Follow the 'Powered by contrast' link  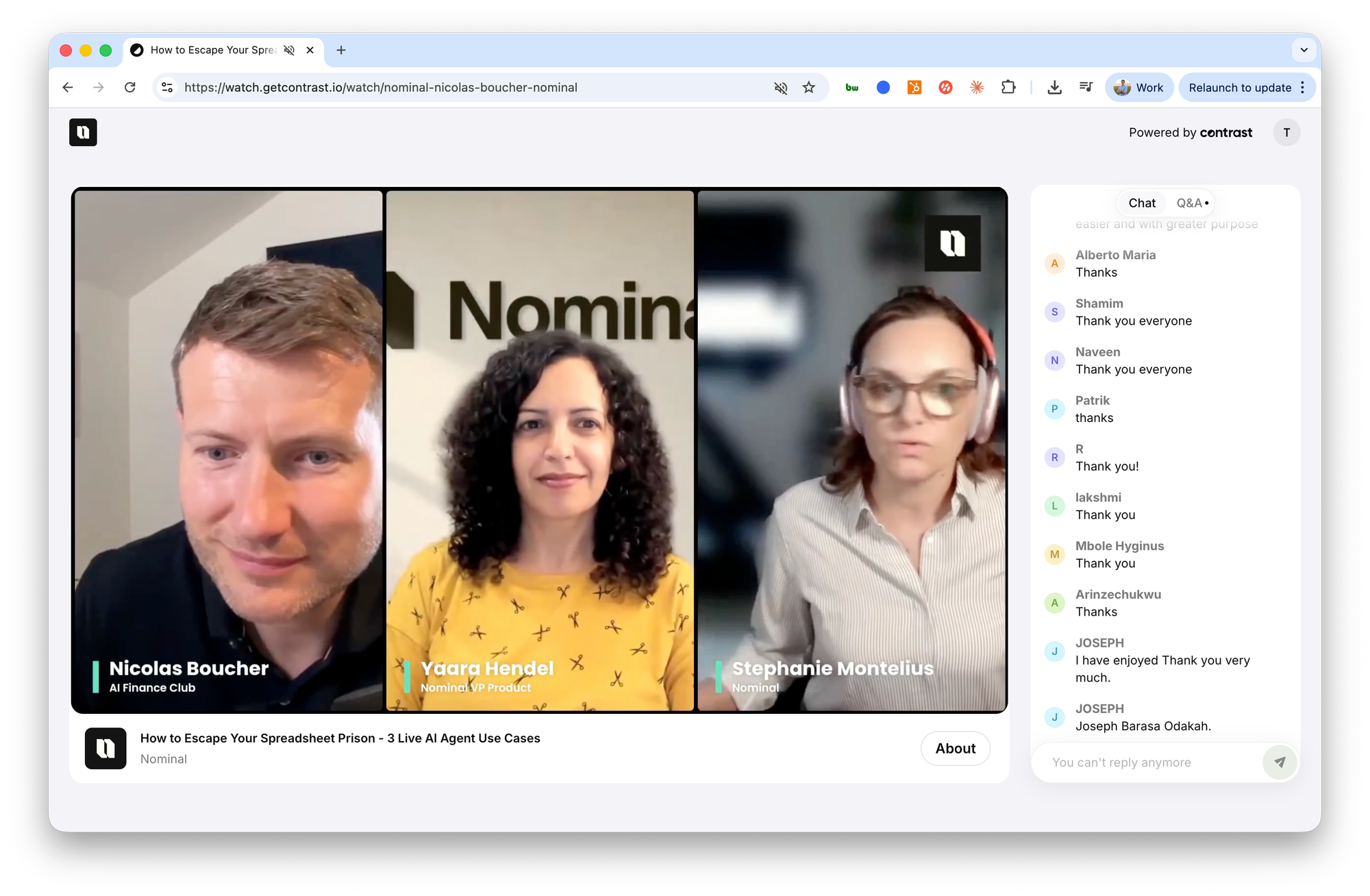1191,132
